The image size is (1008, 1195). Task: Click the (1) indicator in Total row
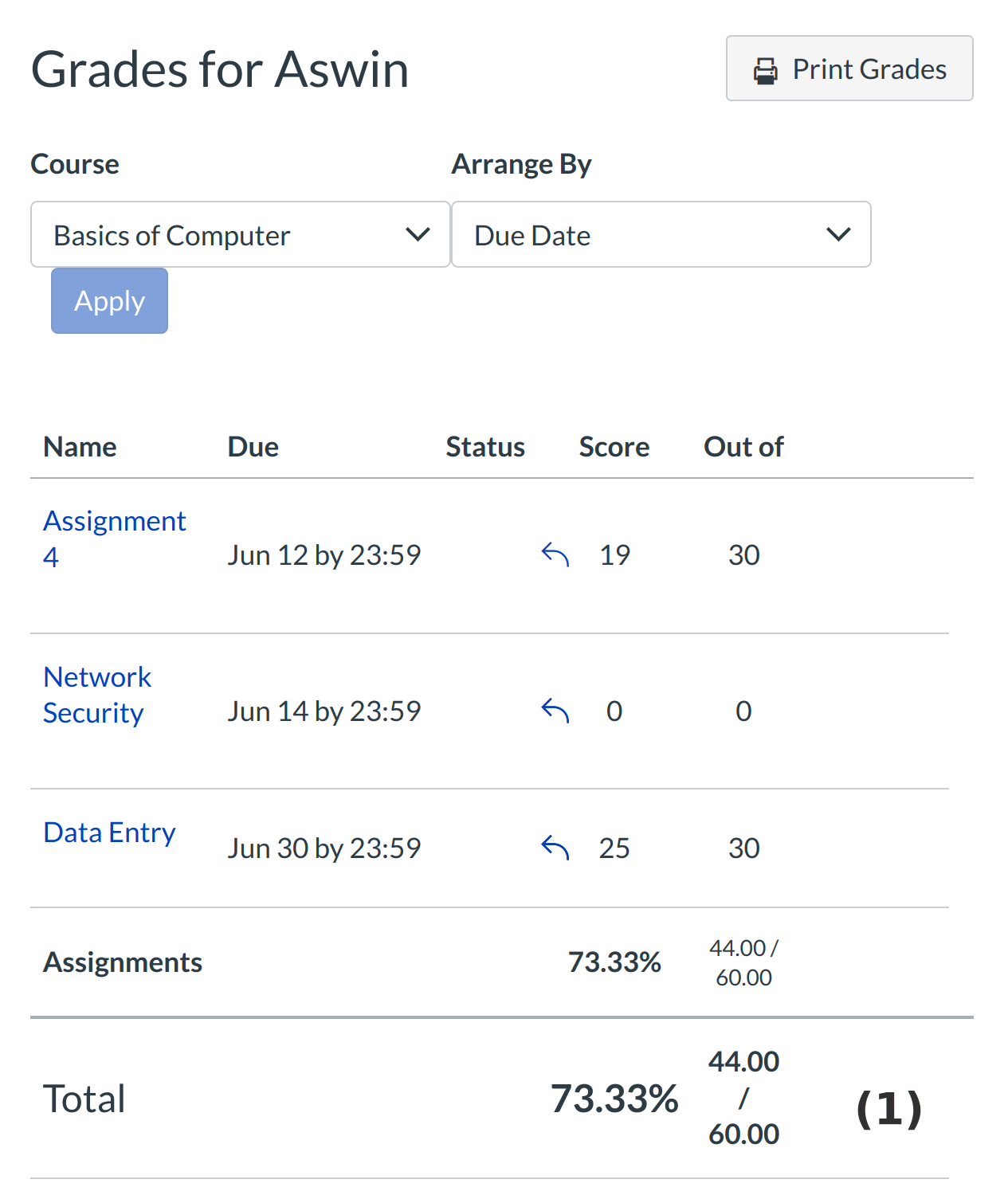click(888, 1108)
